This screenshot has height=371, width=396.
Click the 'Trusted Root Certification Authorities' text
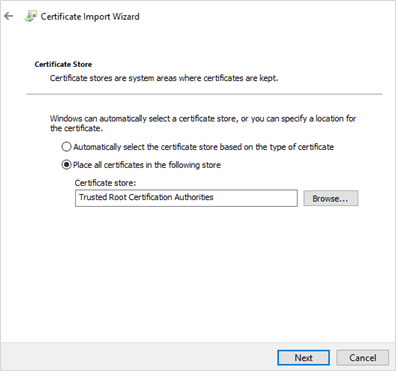[146, 197]
